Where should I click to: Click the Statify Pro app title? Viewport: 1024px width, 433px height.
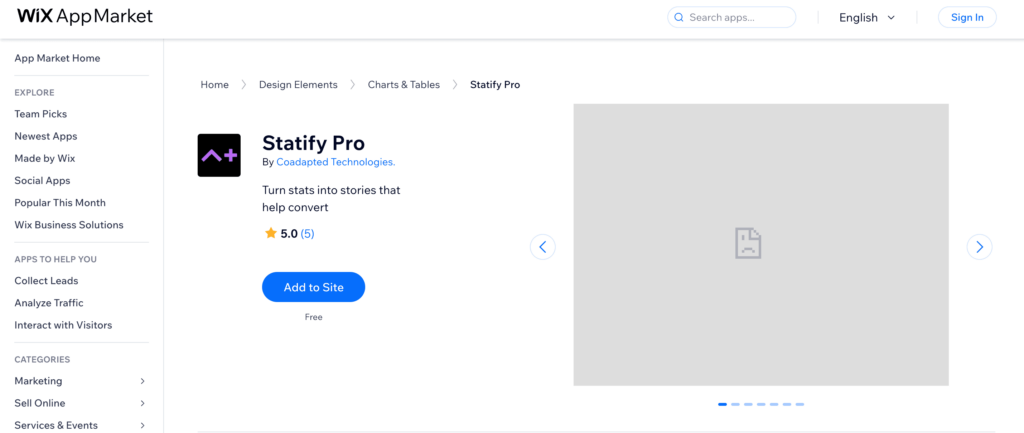(313, 143)
